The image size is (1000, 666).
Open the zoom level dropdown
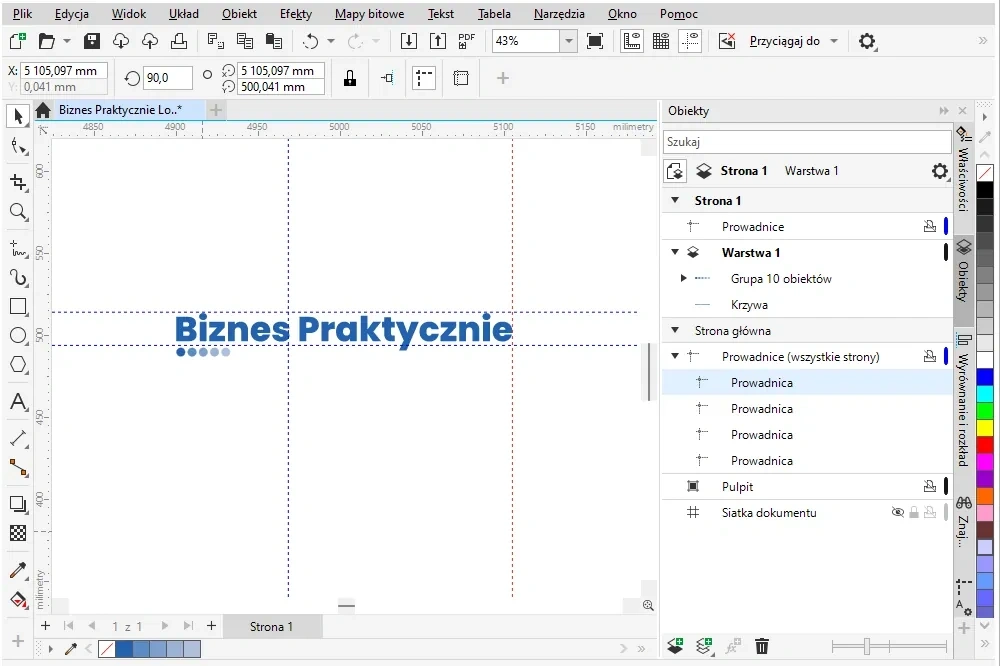point(568,41)
